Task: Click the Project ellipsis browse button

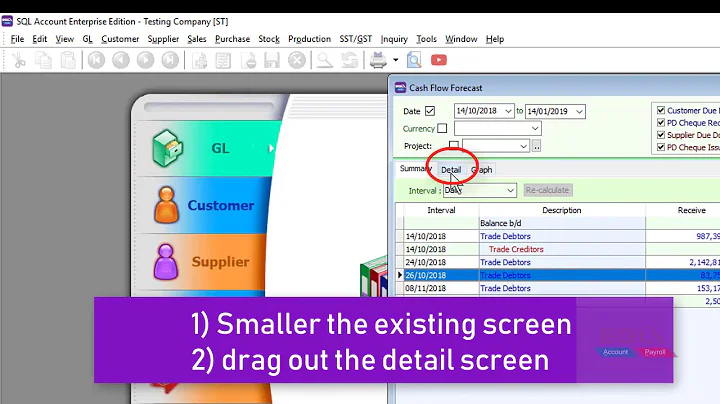Action: pyautogui.click(x=536, y=146)
